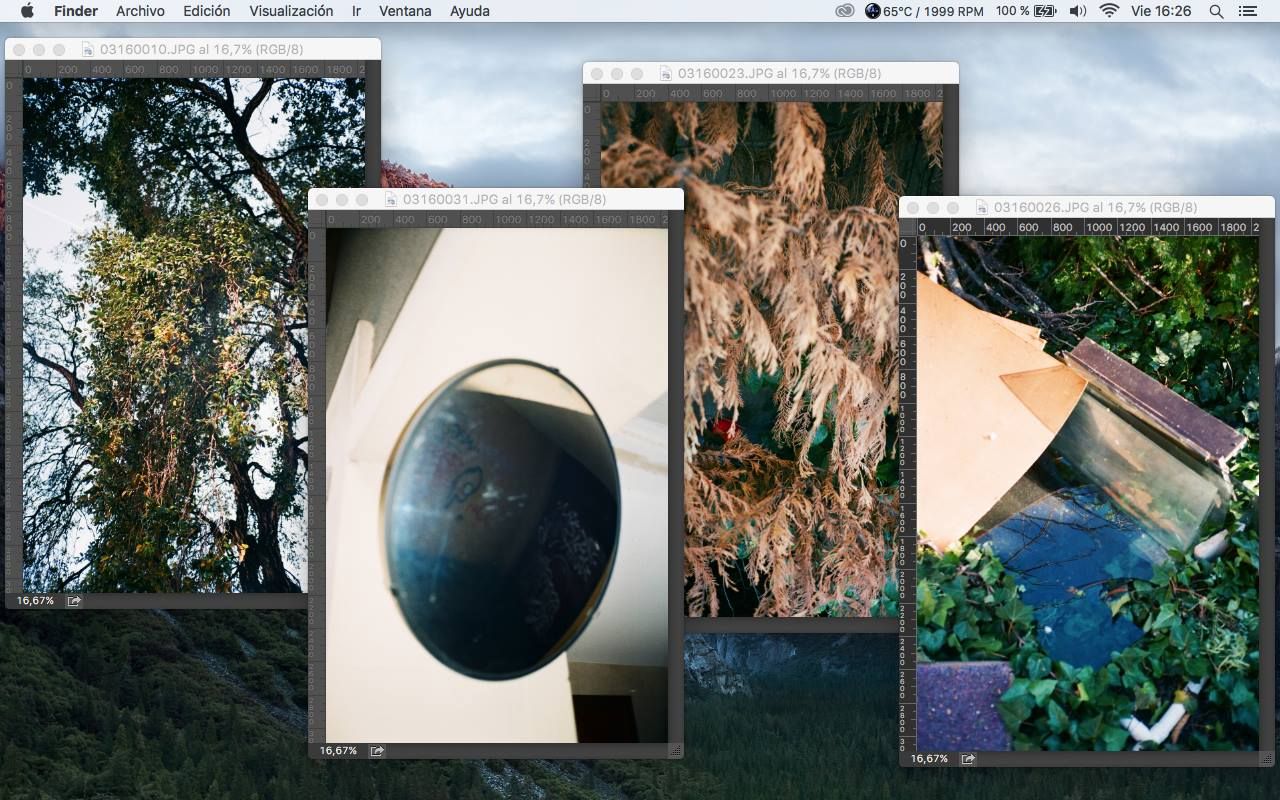This screenshot has height=800, width=1280.
Task: Open the Ventana menu
Action: pos(405,11)
